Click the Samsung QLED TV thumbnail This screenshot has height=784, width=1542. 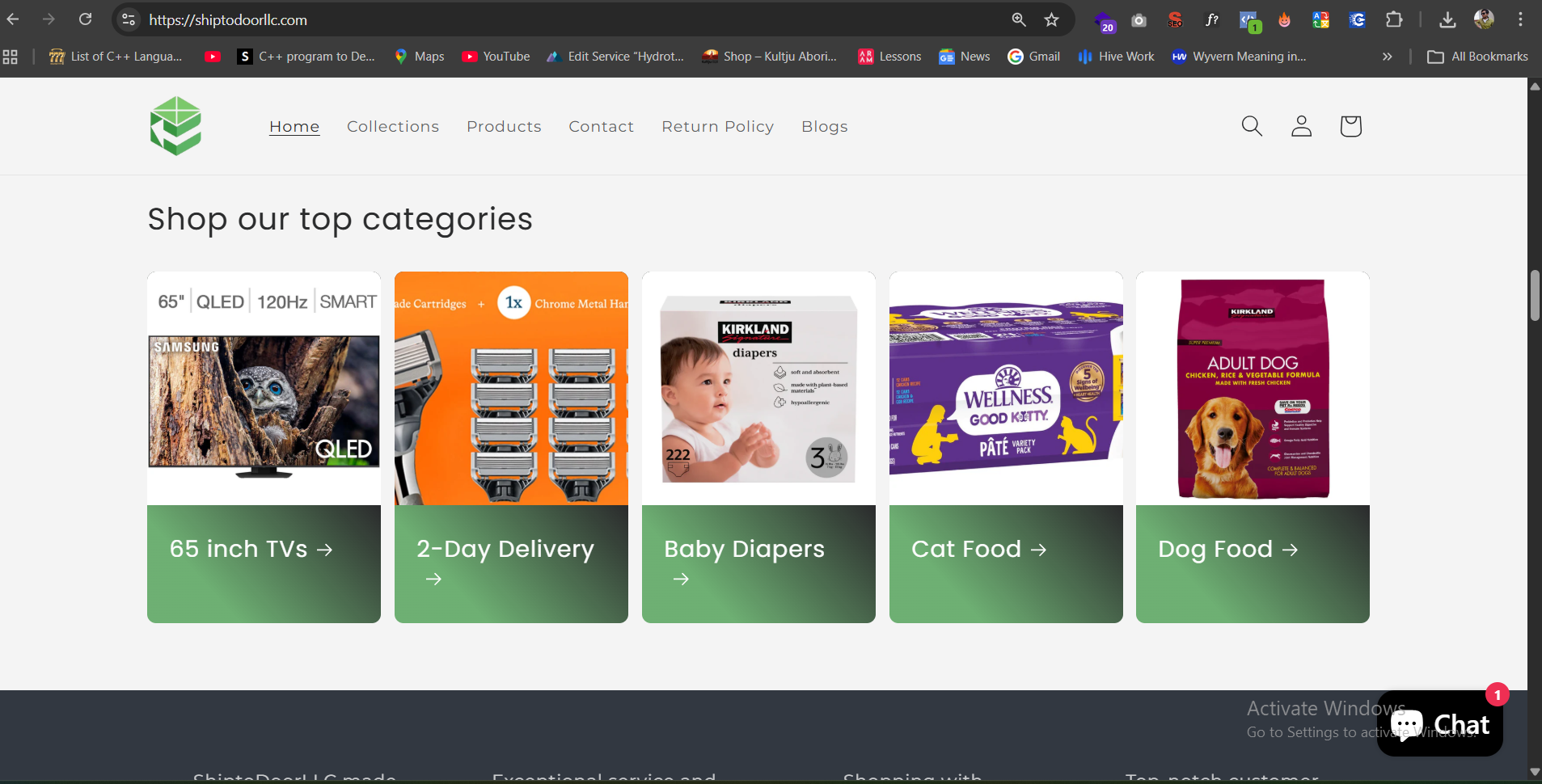264,389
